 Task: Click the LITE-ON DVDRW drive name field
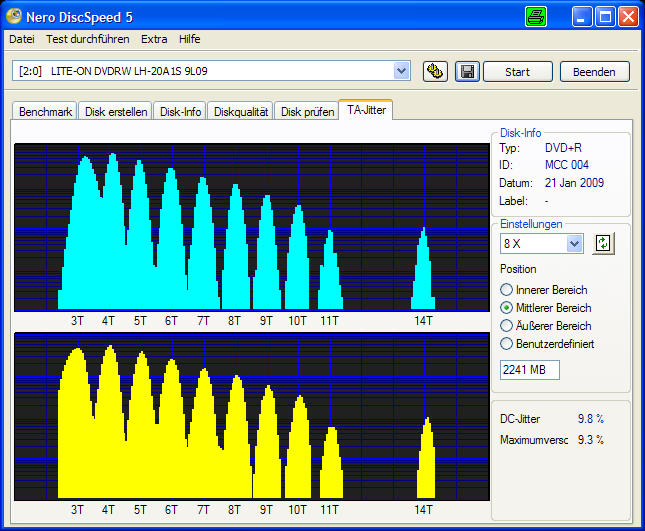point(211,71)
